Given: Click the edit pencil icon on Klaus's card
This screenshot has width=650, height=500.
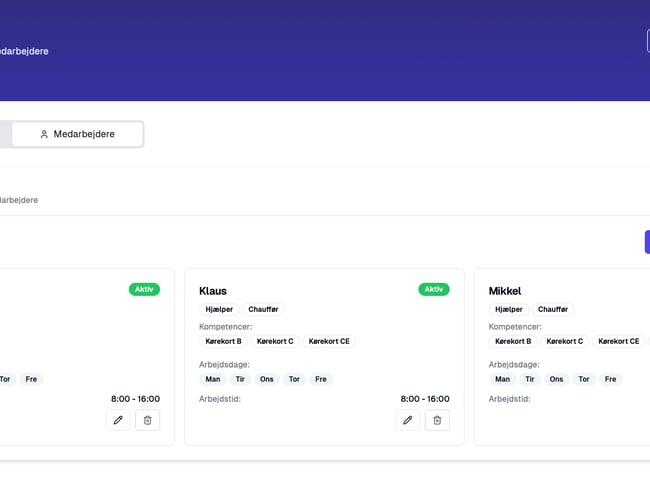Looking at the screenshot, I should [x=407, y=420].
